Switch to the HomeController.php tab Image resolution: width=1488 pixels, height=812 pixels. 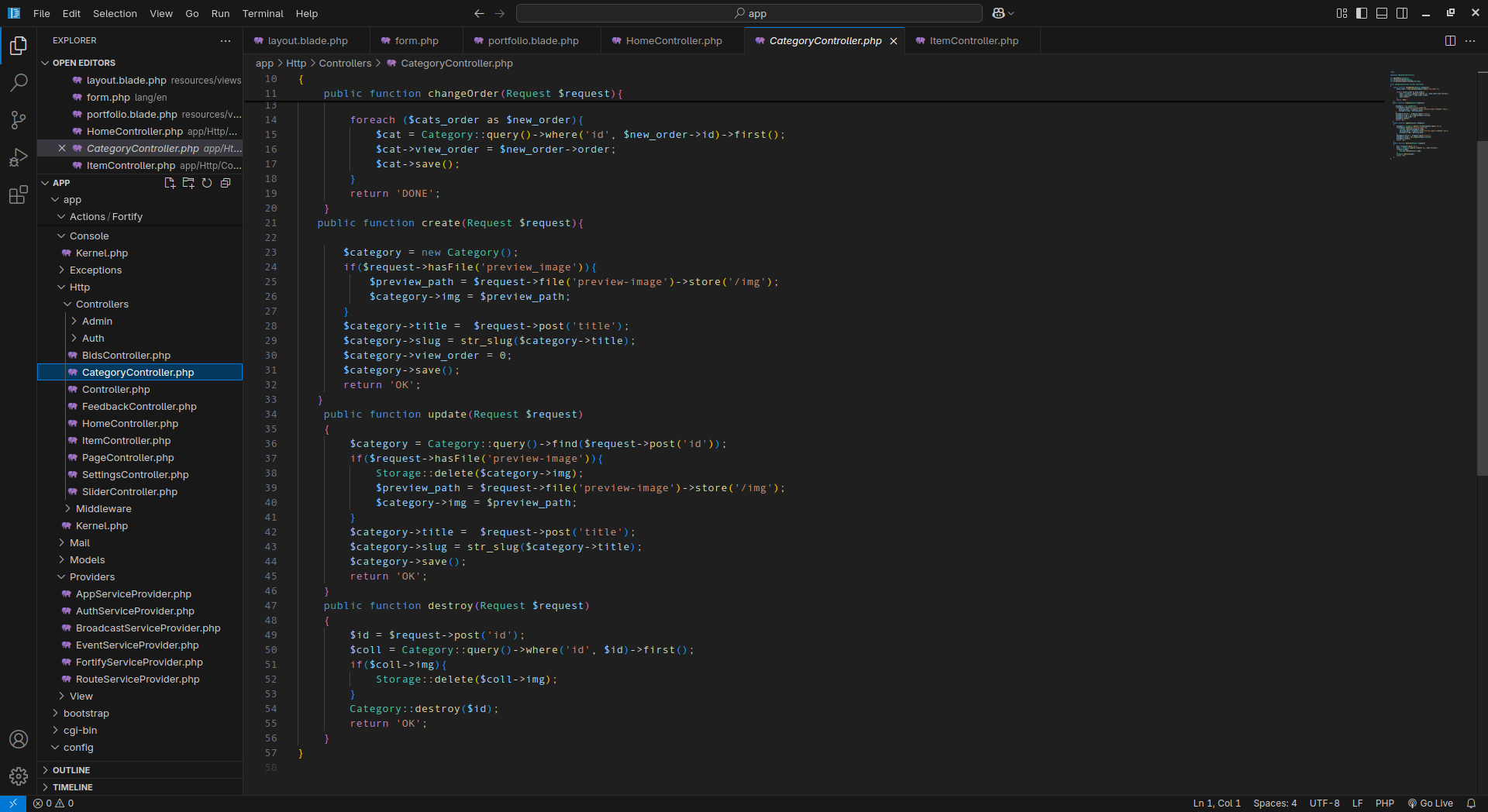point(673,41)
